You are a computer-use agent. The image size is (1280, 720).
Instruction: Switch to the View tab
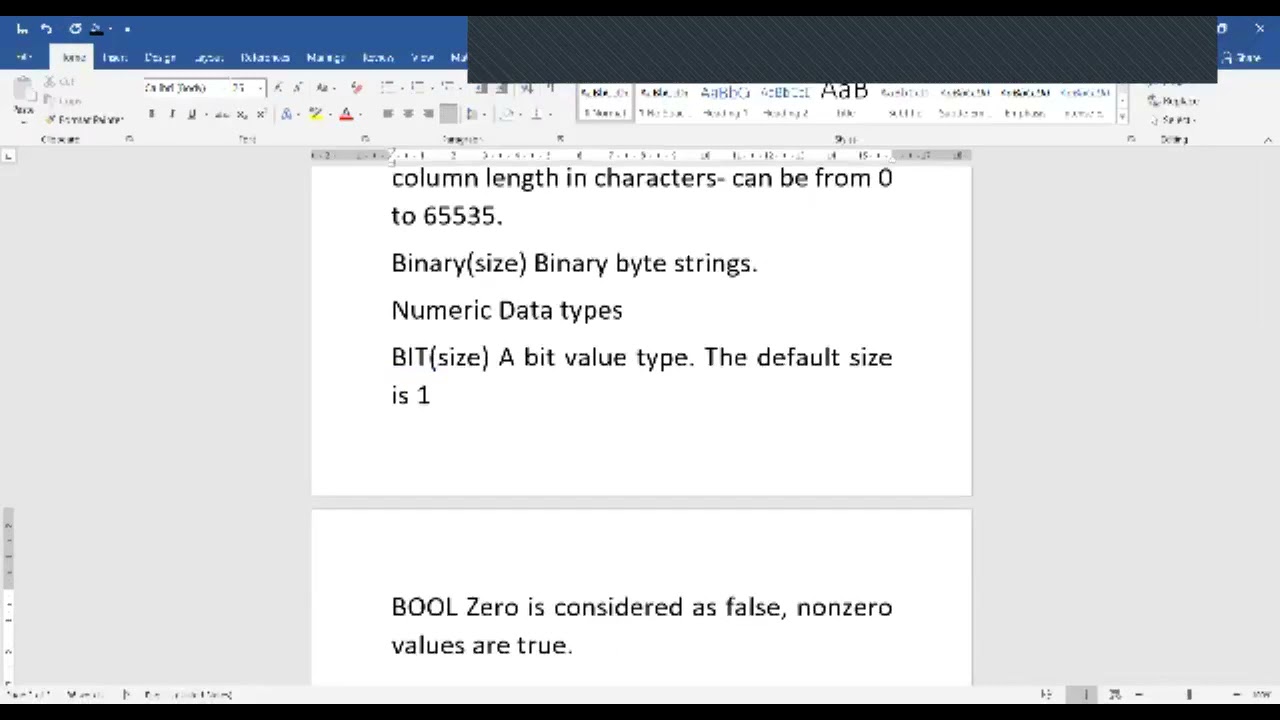click(x=423, y=58)
